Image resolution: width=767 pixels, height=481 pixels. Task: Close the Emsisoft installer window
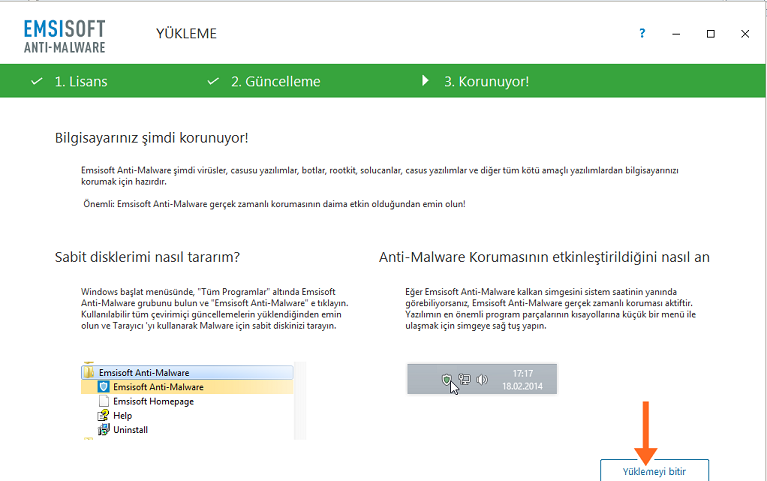(745, 34)
